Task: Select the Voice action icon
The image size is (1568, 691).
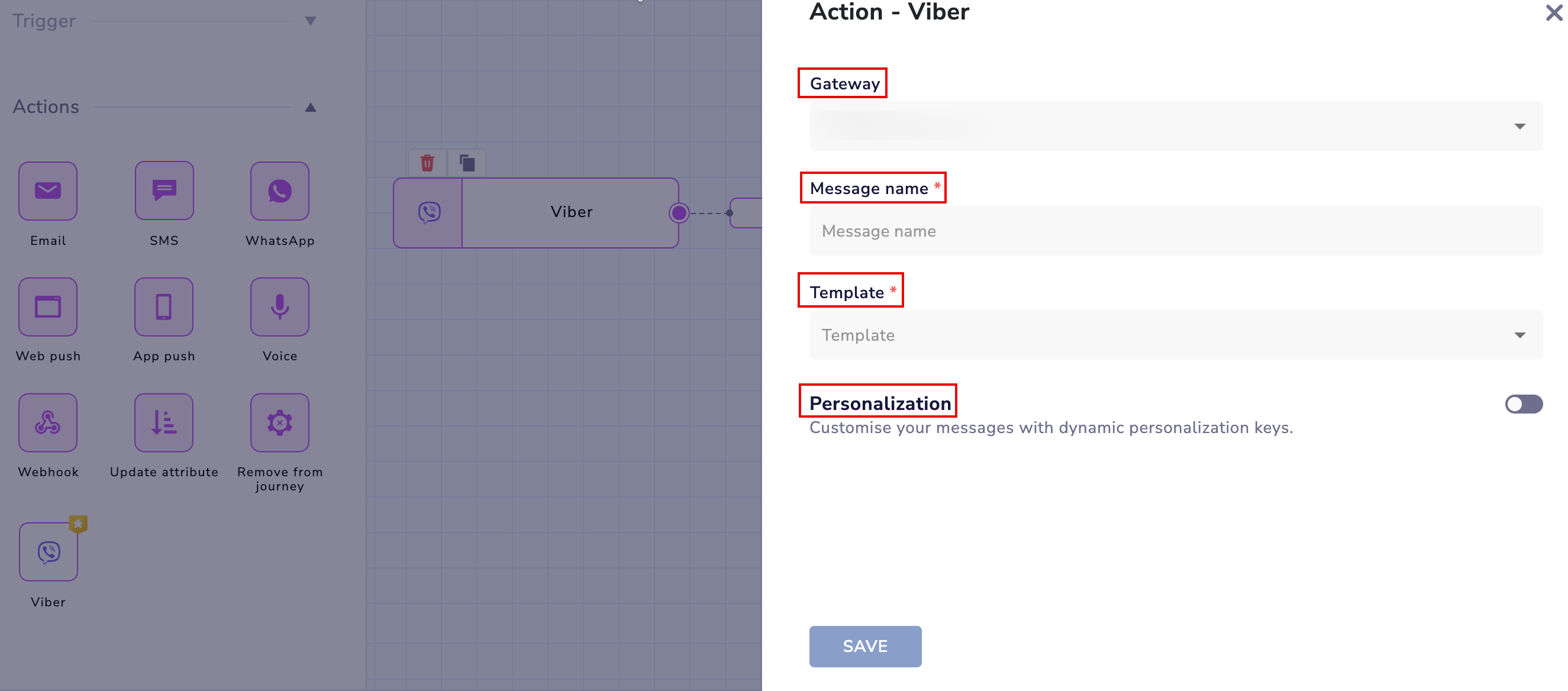Action: [279, 307]
